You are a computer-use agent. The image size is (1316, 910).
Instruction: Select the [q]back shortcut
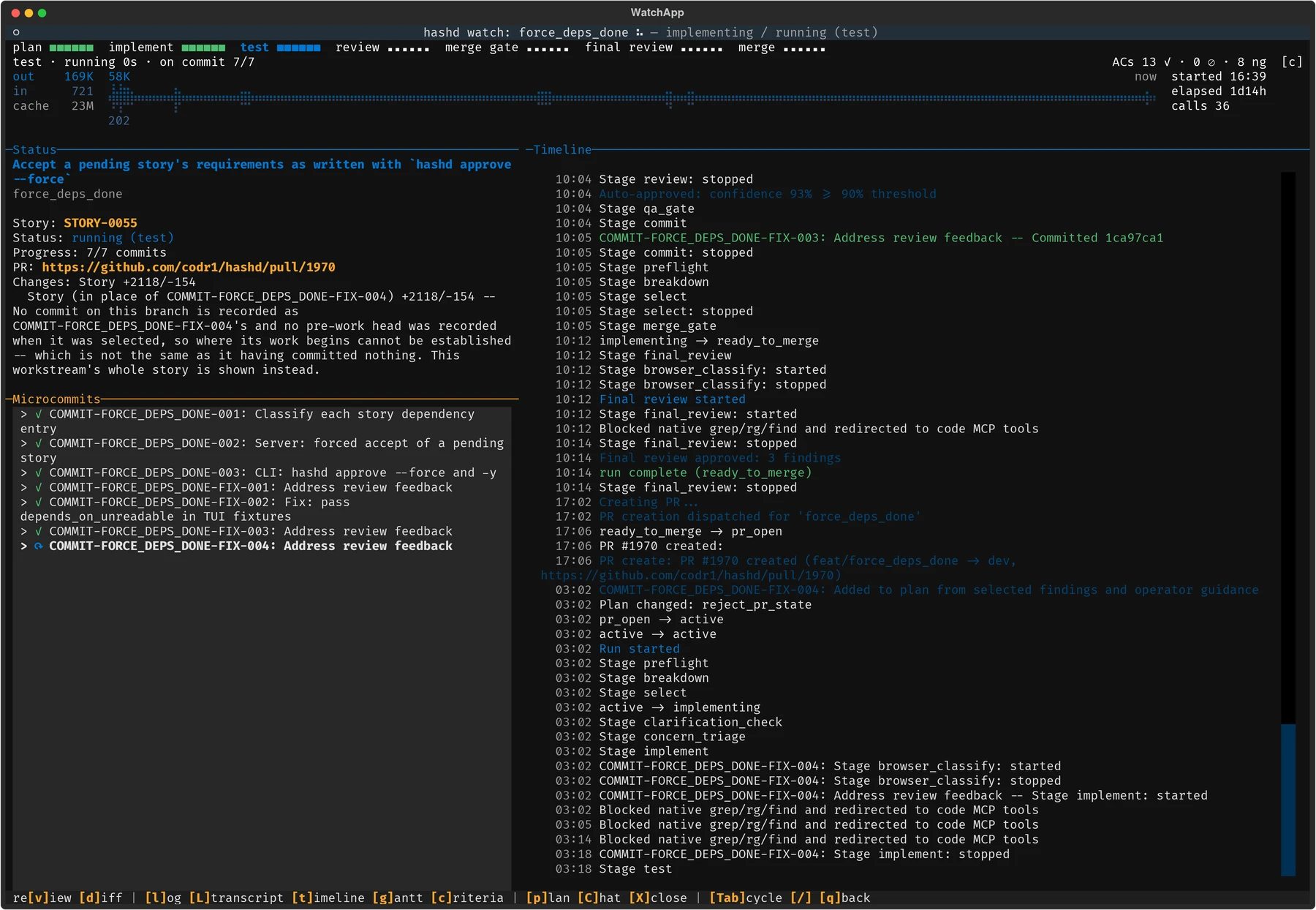coord(844,898)
